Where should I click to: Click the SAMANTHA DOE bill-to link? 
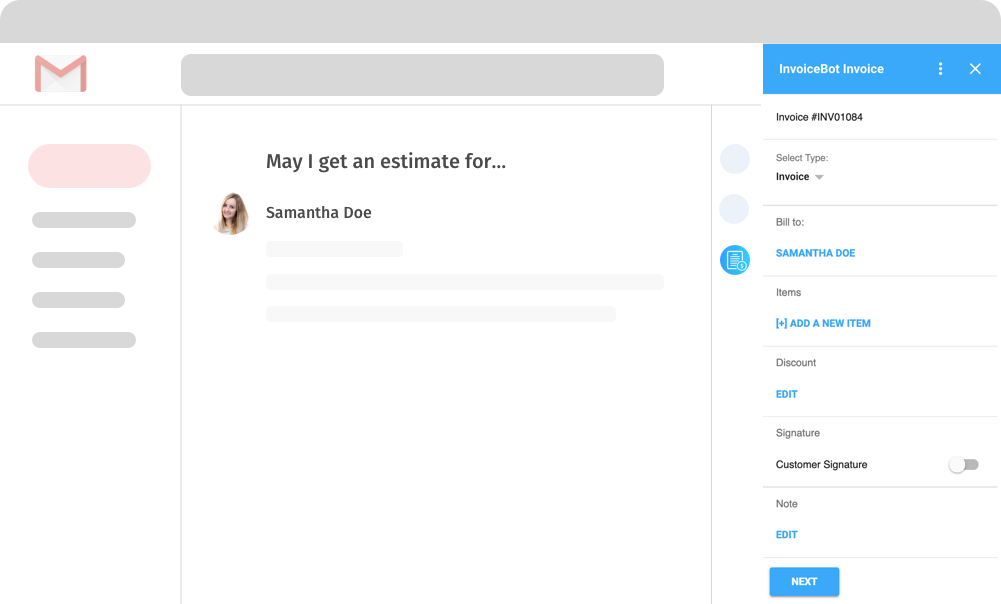(x=815, y=253)
